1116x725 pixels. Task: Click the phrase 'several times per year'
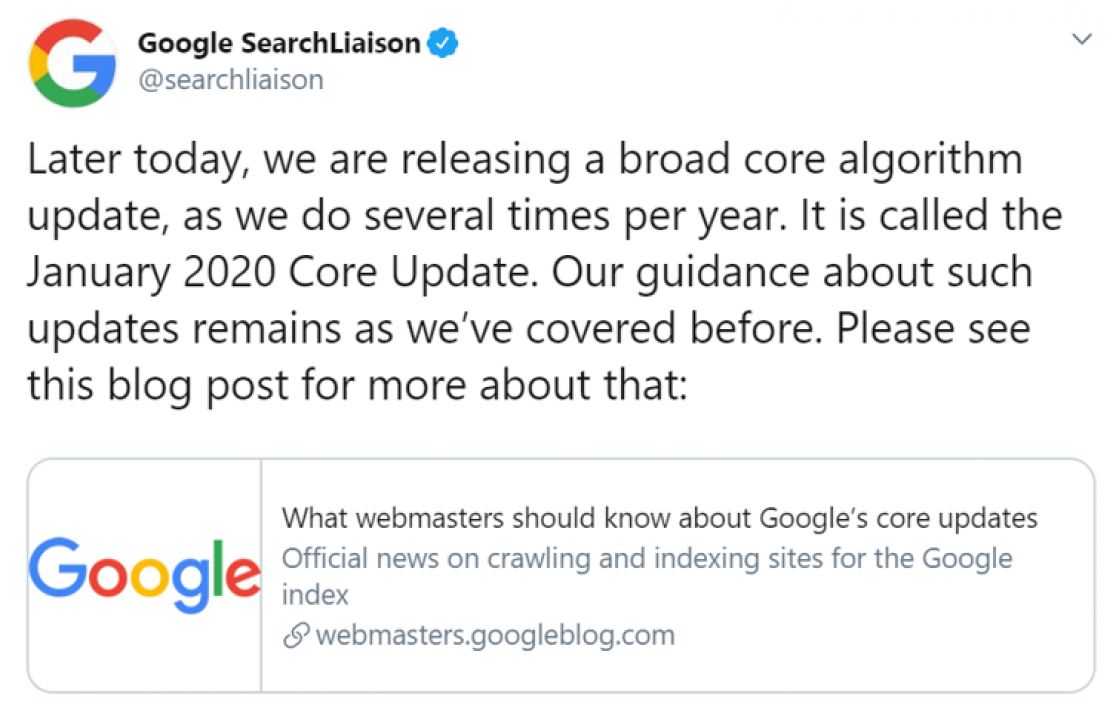tap(575, 216)
